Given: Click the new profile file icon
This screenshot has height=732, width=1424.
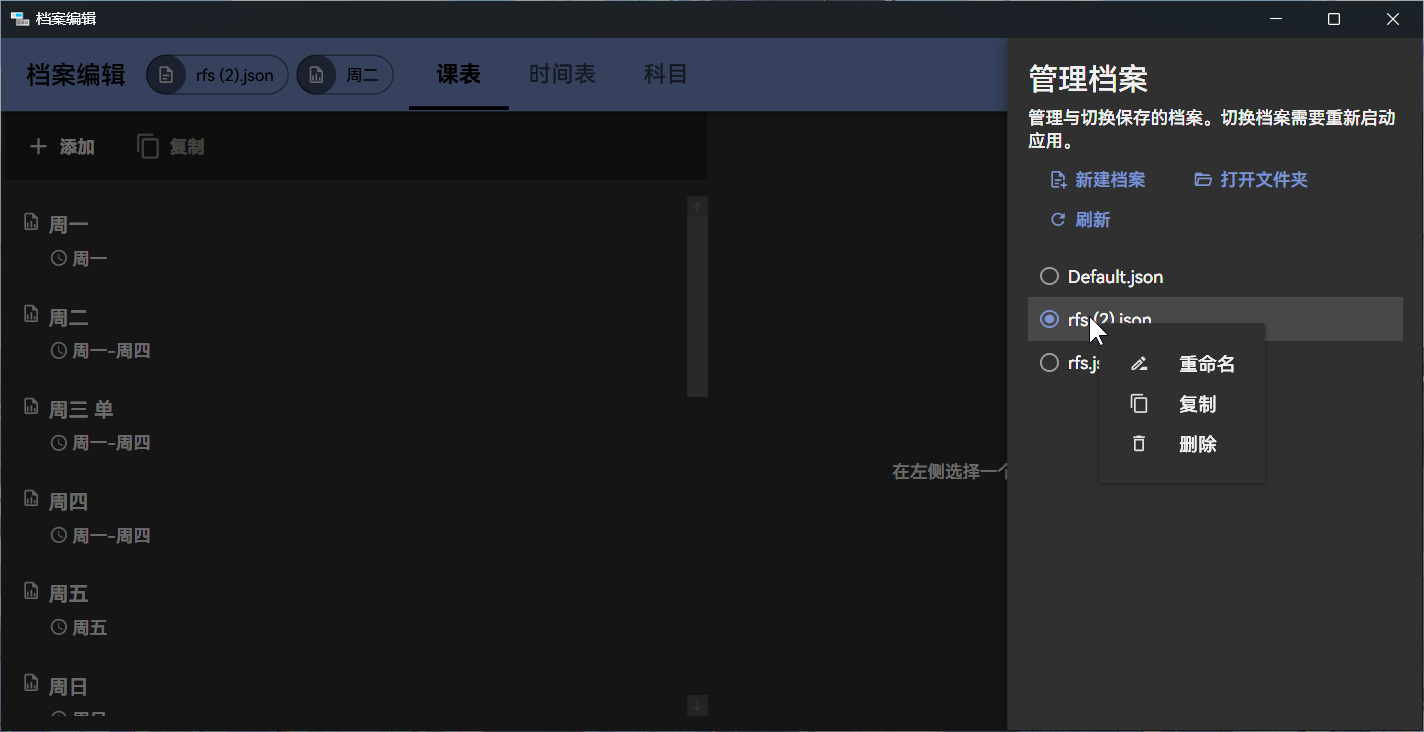Looking at the screenshot, I should pyautogui.click(x=1058, y=180).
